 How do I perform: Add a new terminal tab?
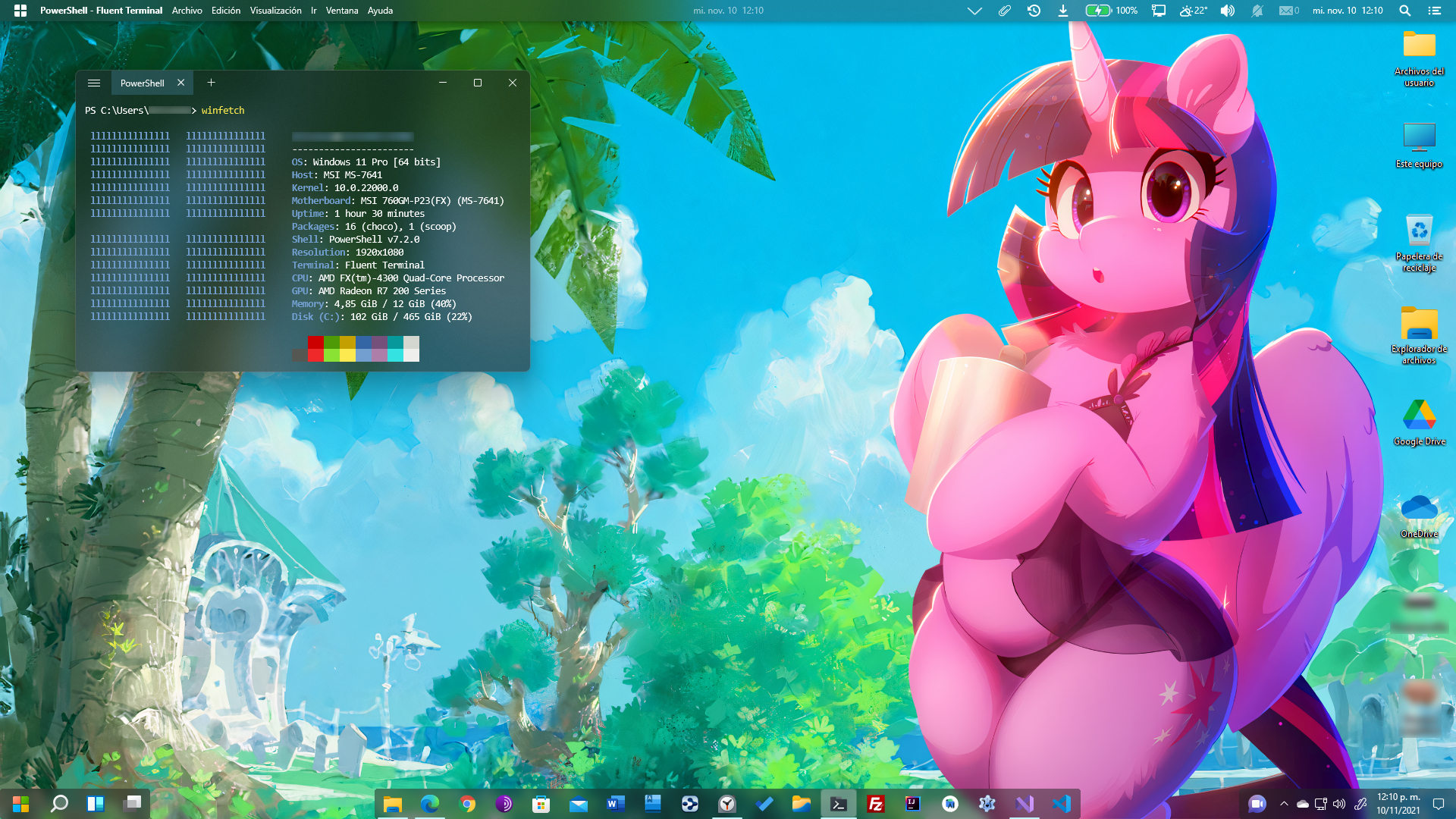coord(211,83)
